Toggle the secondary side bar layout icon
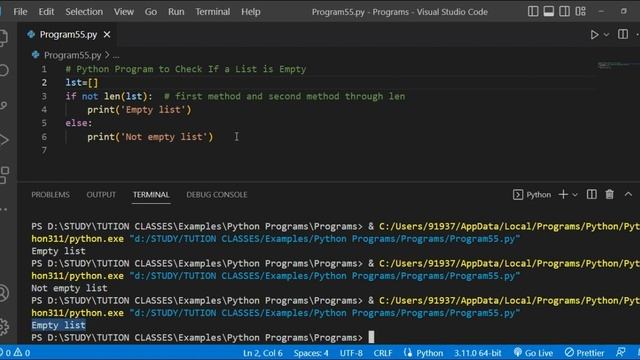Image resolution: width=640 pixels, height=360 pixels. point(564,11)
